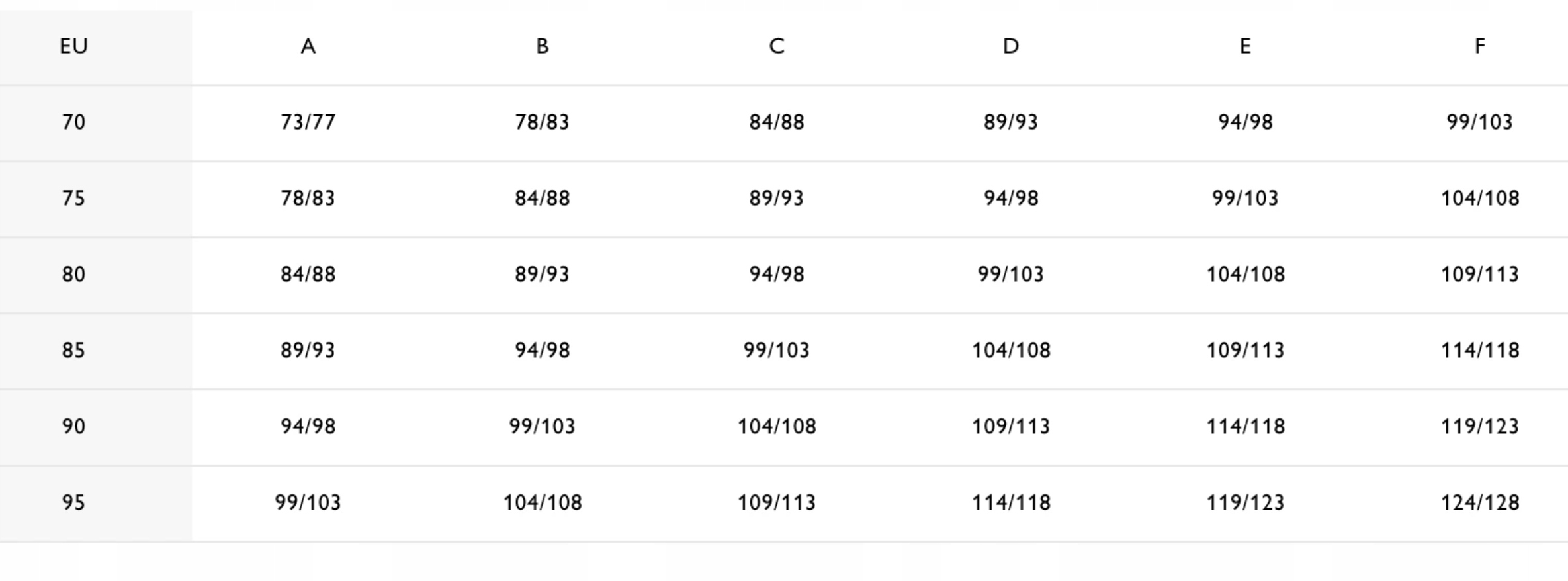
Task: Click size 90 cup F value
Action: coord(1479,426)
